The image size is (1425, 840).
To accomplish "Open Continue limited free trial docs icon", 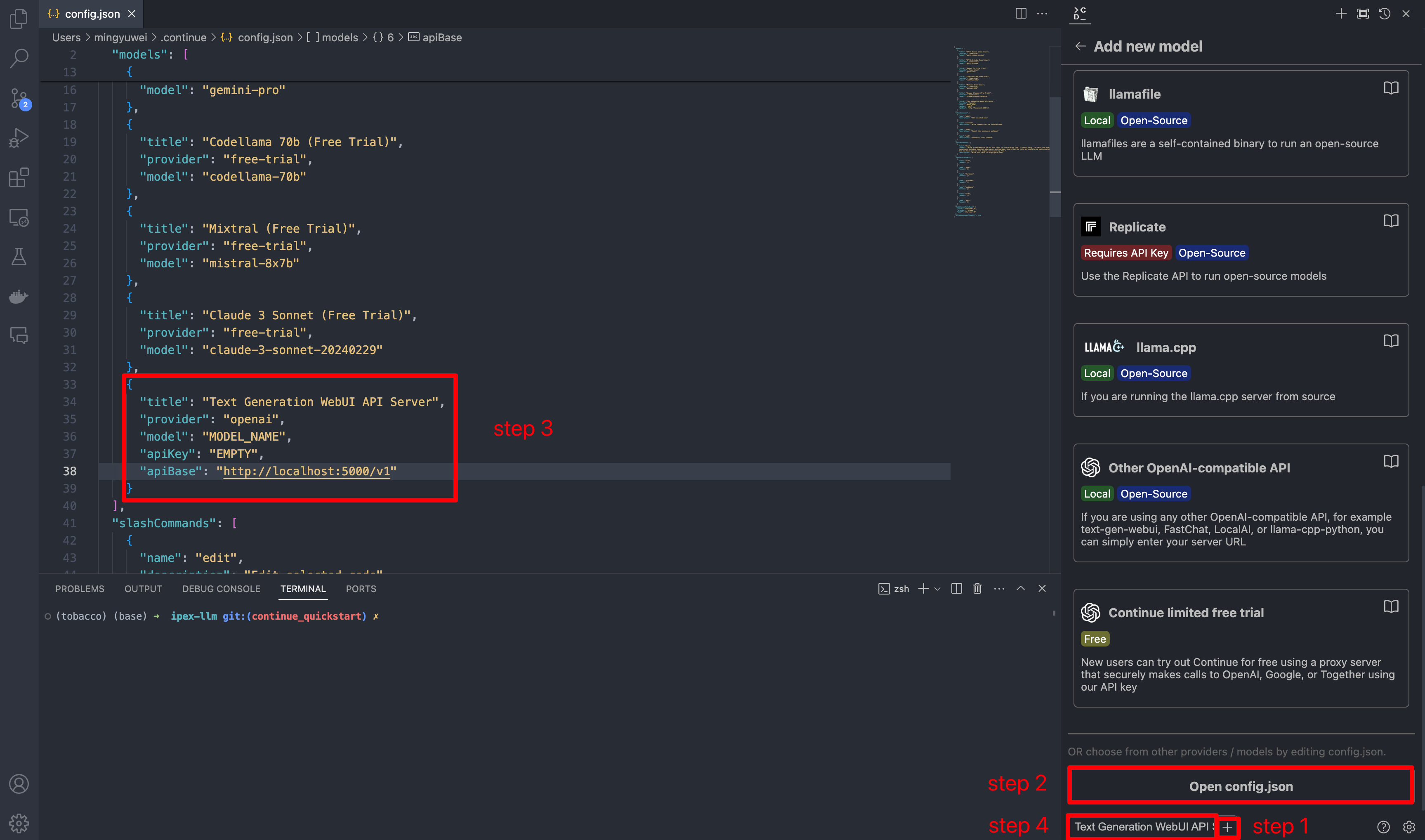I will pos(1390,607).
